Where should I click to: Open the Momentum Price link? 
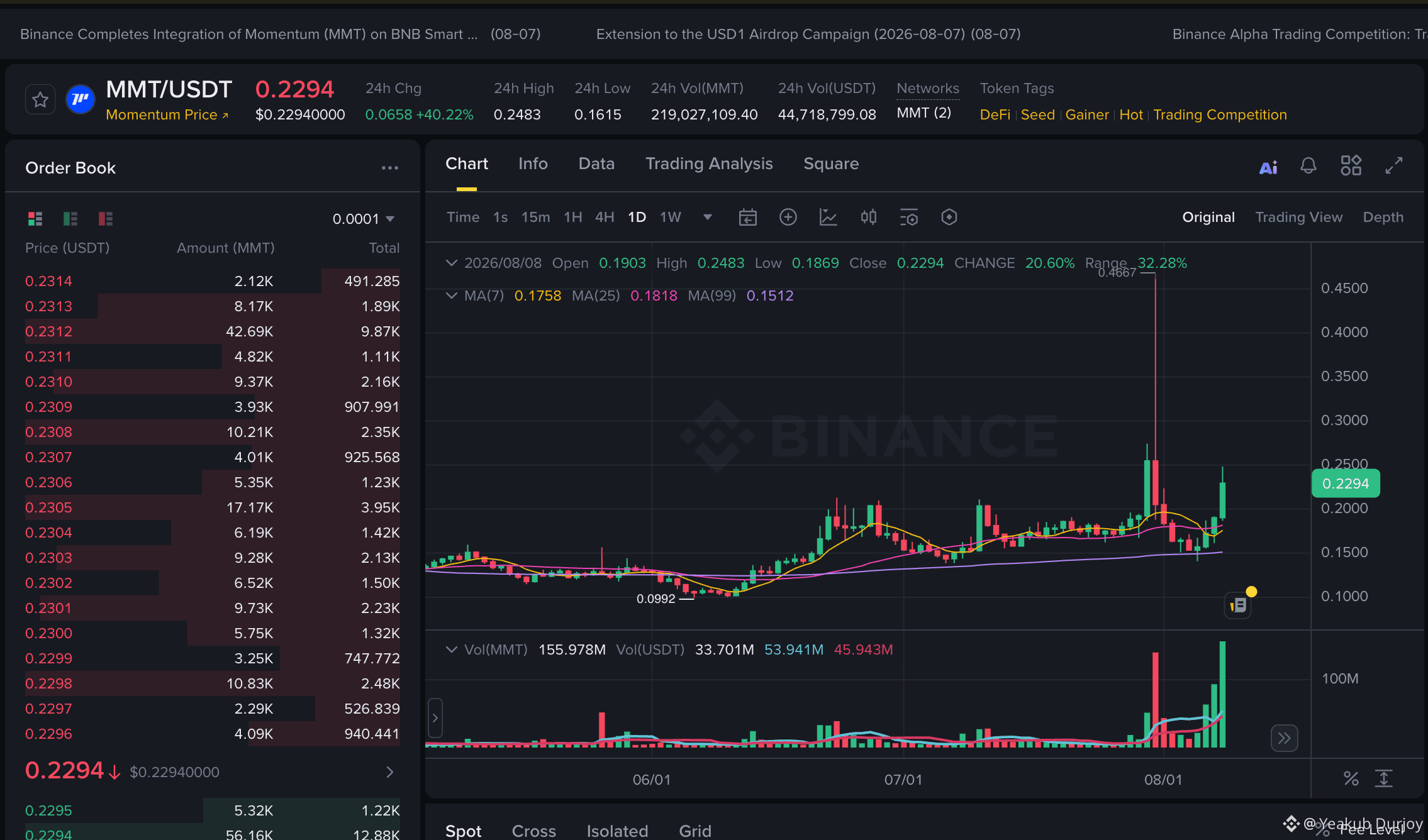tap(167, 115)
